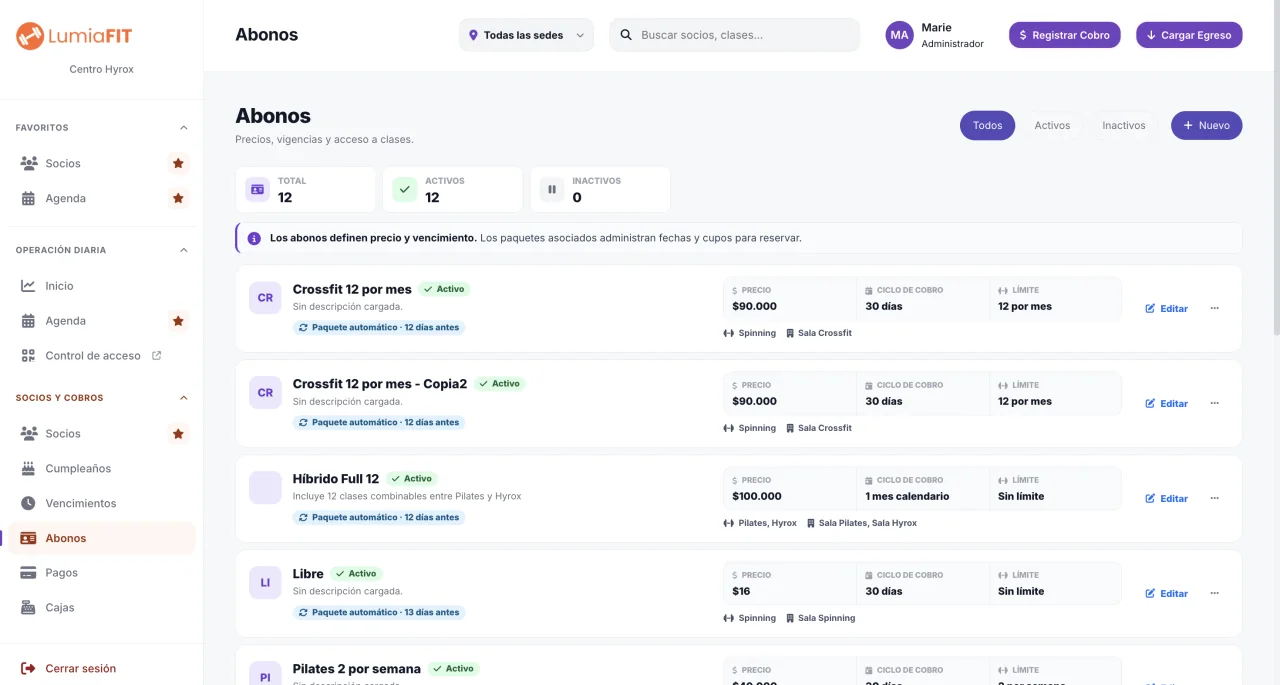1280x685 pixels.
Task: Open more options for Híbrido Full 12
Action: 1215,498
